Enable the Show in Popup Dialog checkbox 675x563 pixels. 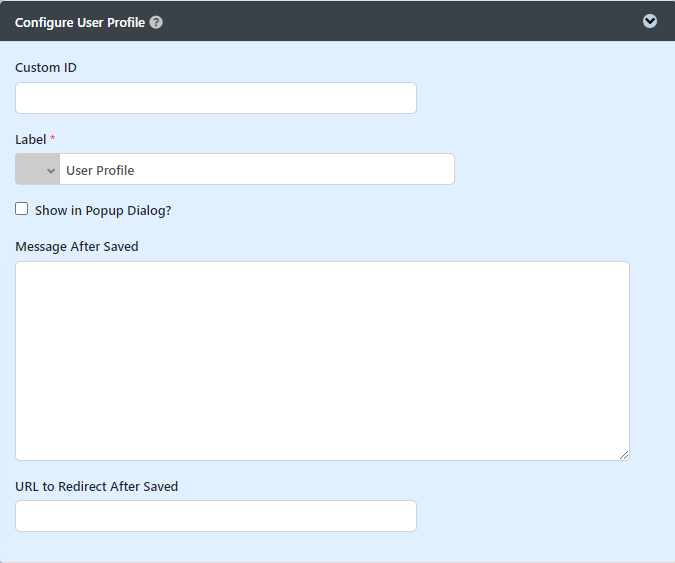click(x=22, y=210)
